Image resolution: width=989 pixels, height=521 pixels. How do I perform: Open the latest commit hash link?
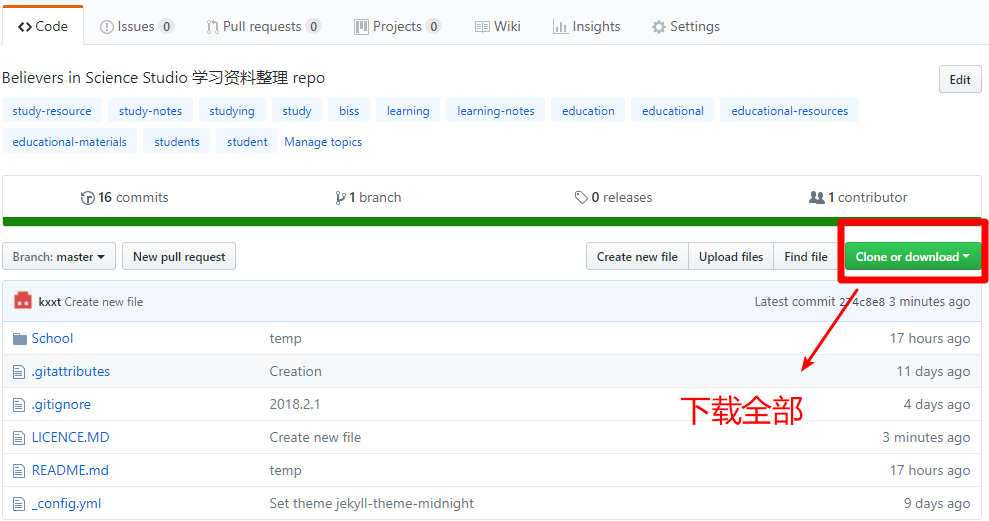tap(862, 302)
